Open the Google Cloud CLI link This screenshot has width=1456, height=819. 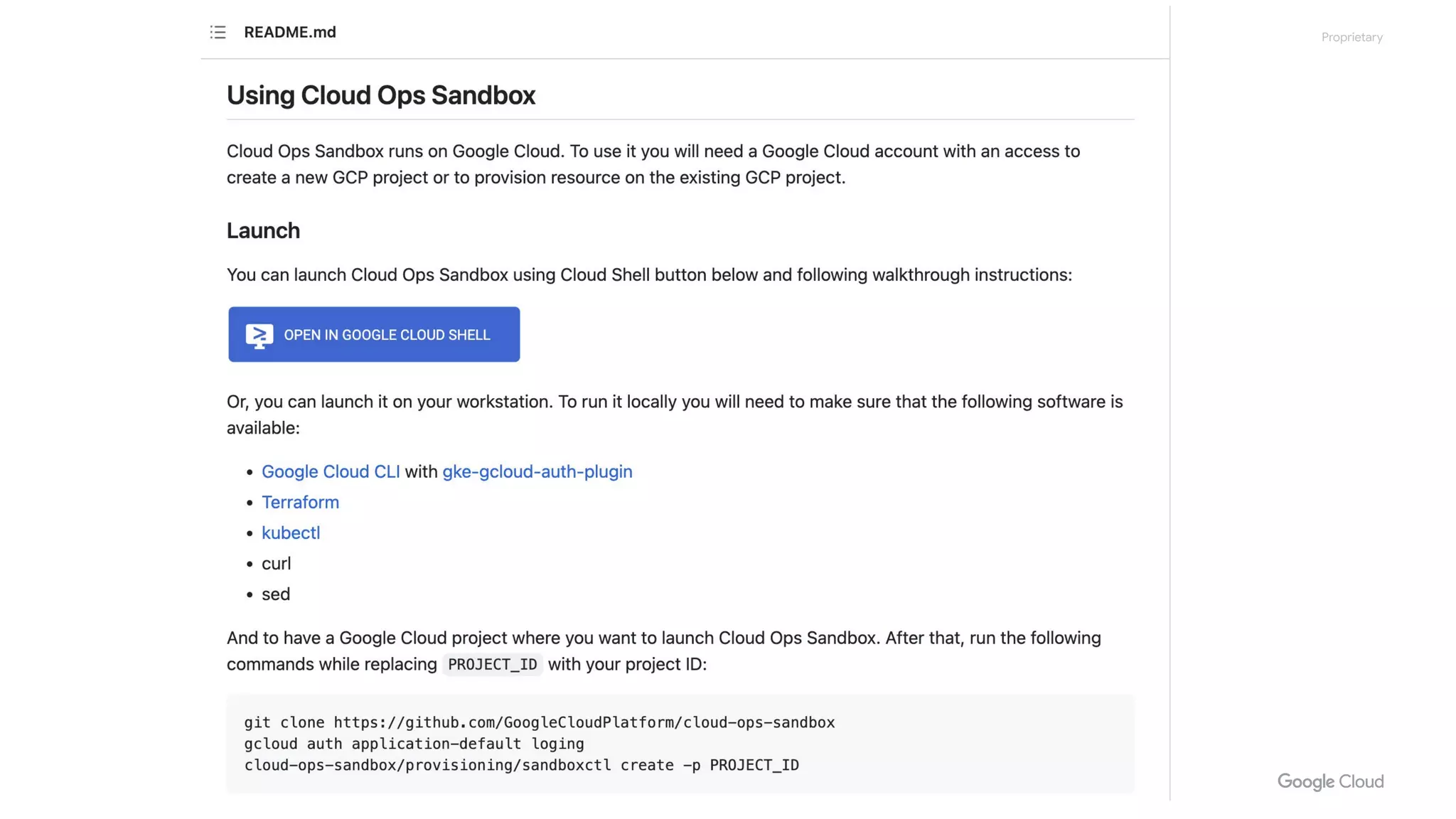click(x=331, y=472)
